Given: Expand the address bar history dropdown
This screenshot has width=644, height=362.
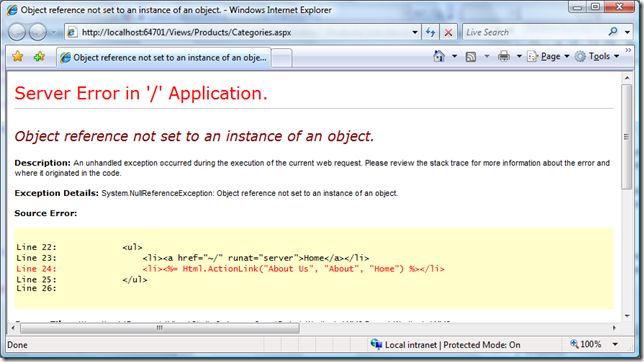Looking at the screenshot, I should (415, 32).
